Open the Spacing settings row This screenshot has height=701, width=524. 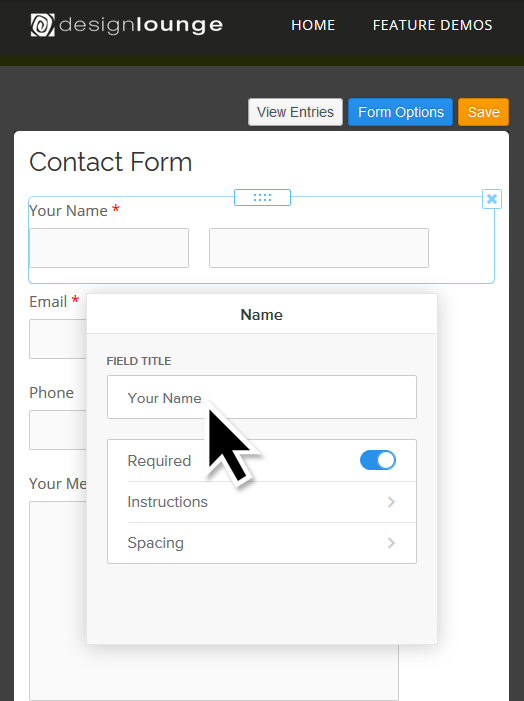[x=262, y=543]
